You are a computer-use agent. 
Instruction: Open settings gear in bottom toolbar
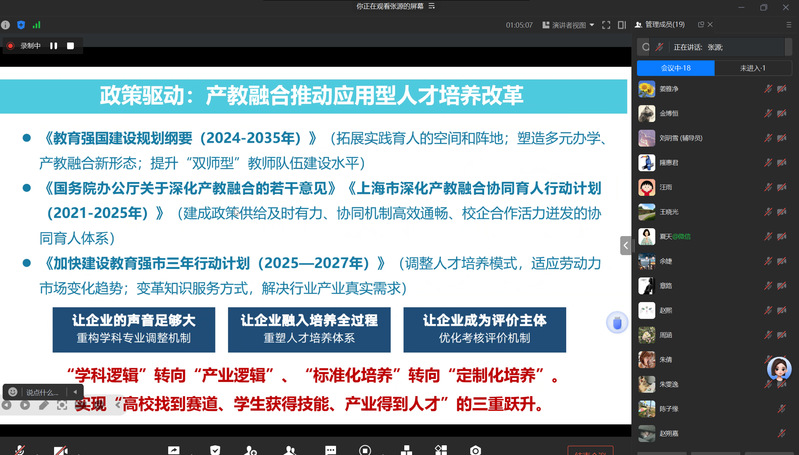click(x=475, y=450)
